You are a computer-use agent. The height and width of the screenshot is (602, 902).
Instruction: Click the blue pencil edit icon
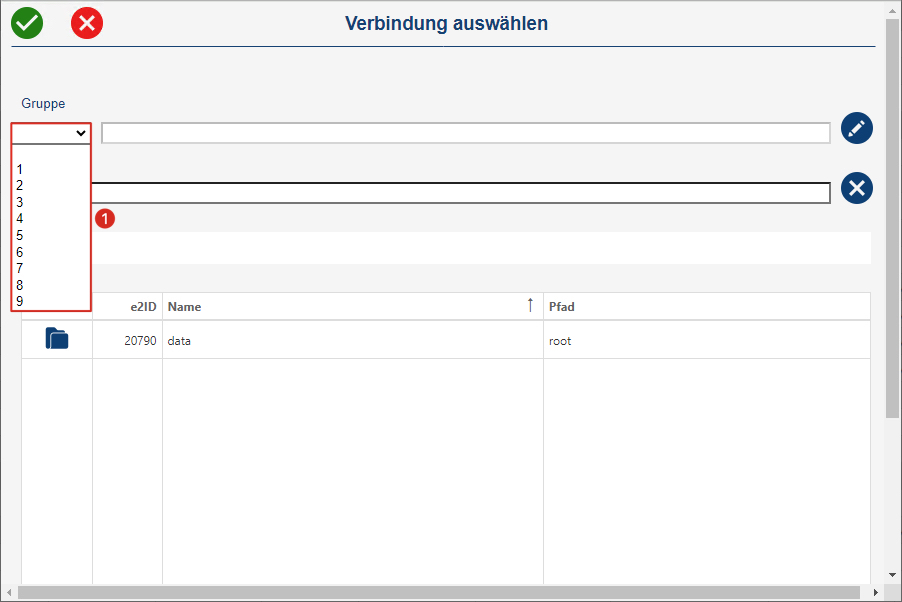857,128
